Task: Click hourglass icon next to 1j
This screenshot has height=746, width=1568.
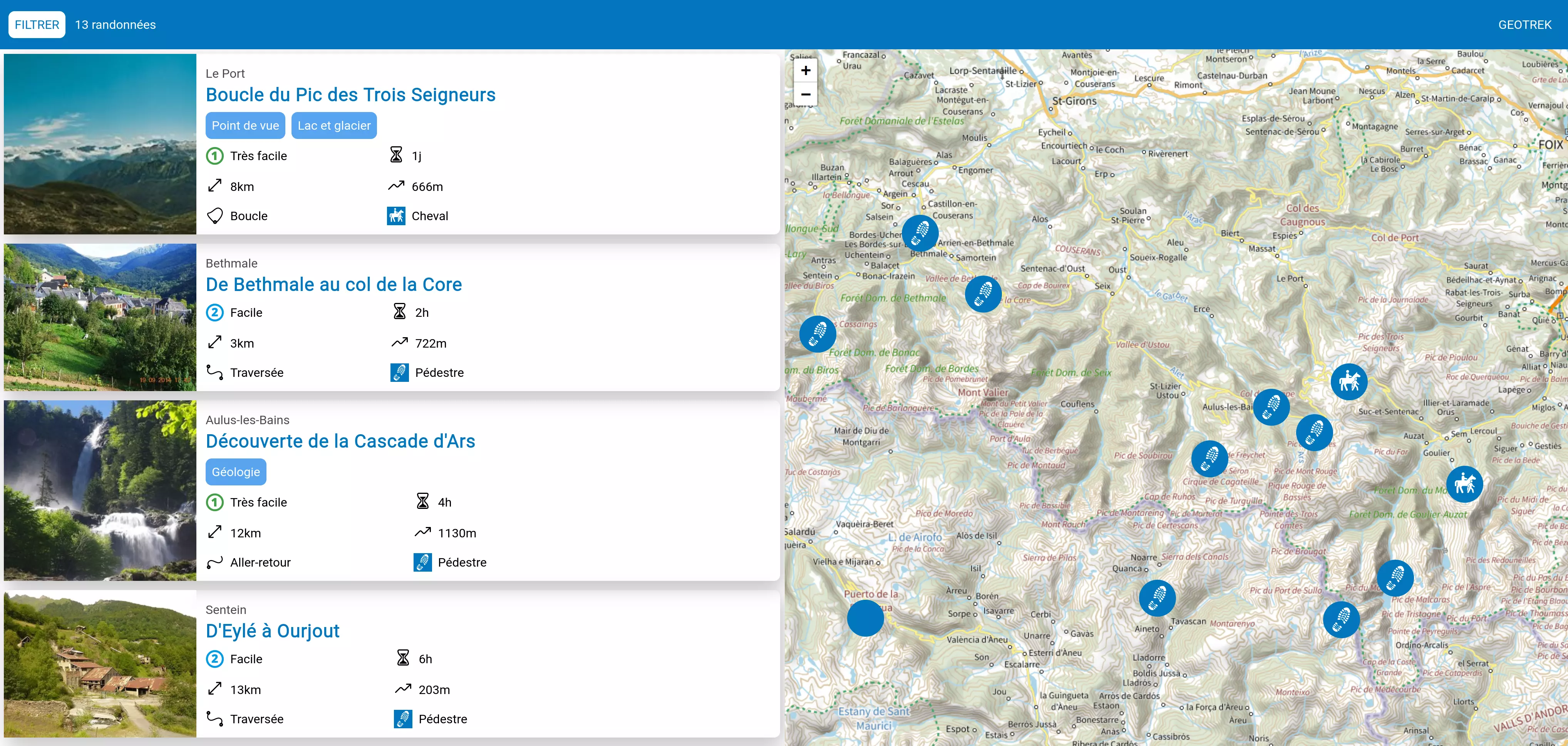Action: 396,155
